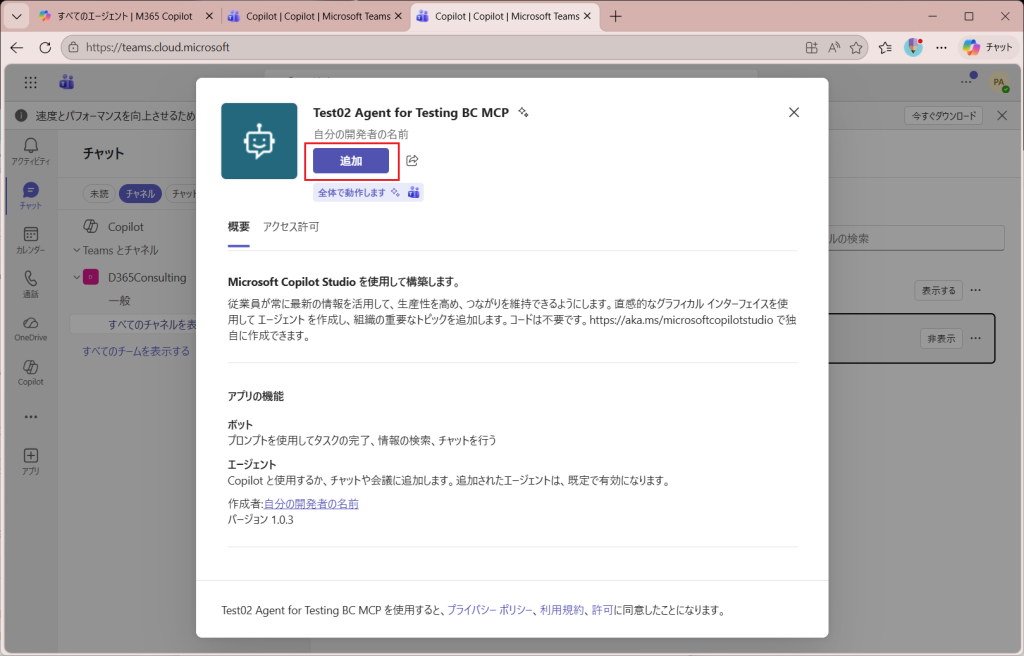The width and height of the screenshot is (1024, 656).
Task: Close the Test02 Agent dialog
Action: pos(794,112)
